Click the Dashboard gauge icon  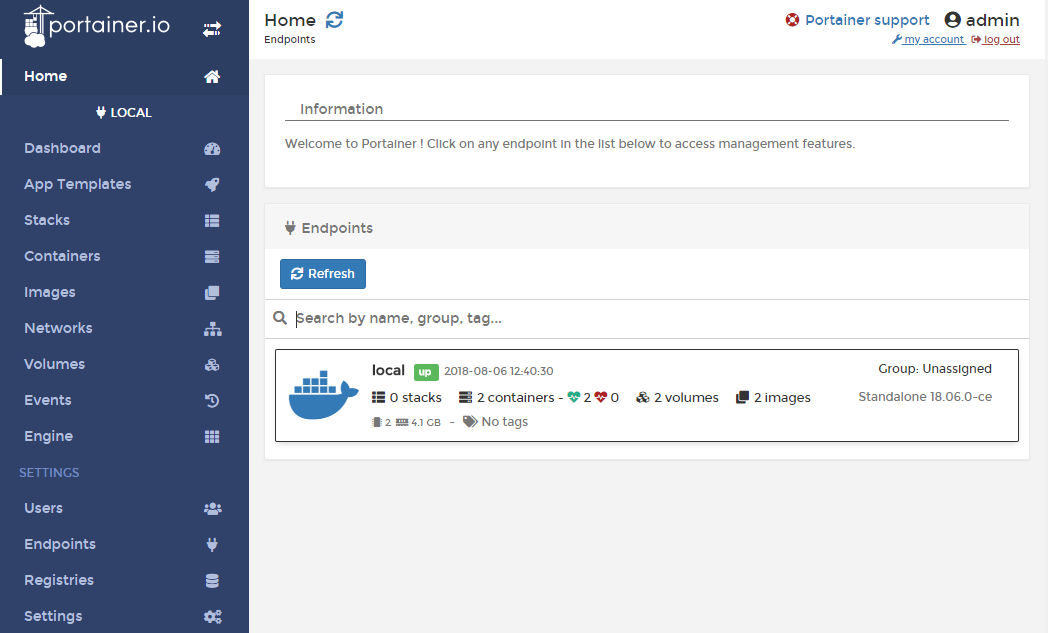pos(212,149)
